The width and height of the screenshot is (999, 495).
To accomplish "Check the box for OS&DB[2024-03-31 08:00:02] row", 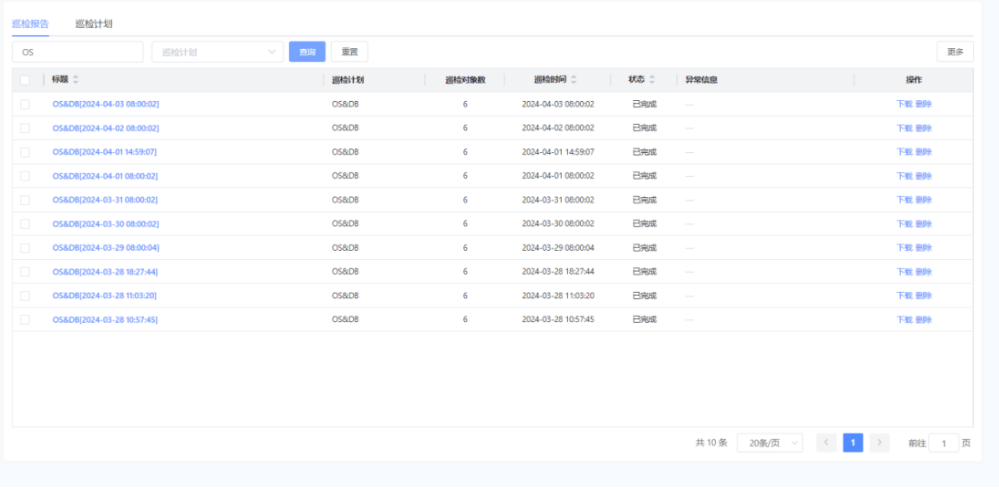I will pyautogui.click(x=25, y=200).
